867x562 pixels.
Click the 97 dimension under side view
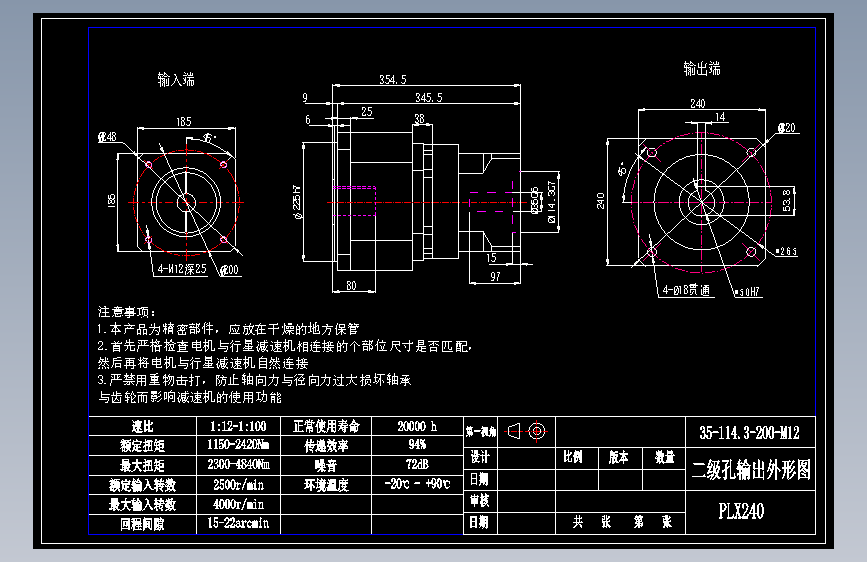tap(495, 276)
